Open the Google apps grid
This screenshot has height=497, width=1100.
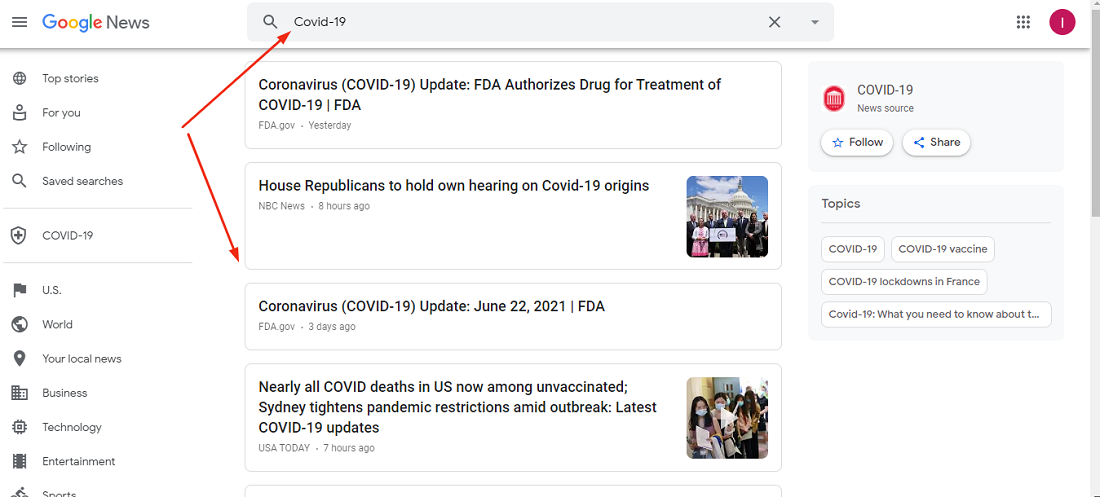click(1023, 22)
